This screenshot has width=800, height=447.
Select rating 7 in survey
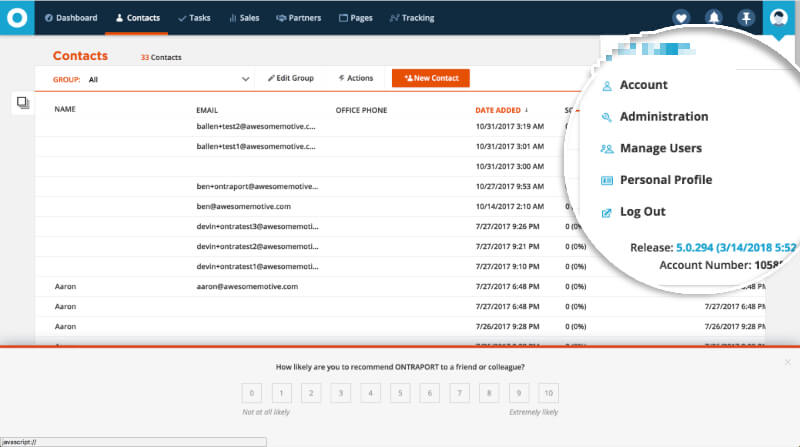[x=460, y=393]
